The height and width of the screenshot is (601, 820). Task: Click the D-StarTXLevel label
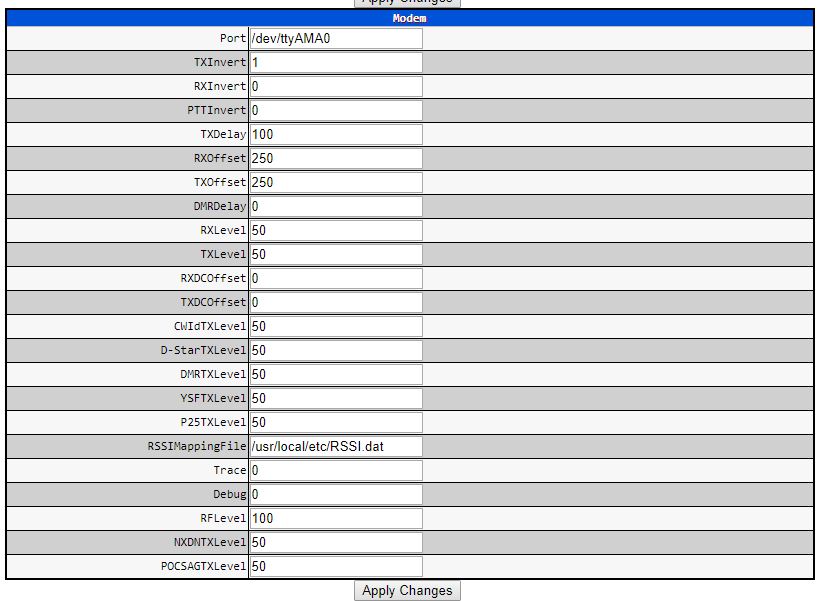pos(203,350)
